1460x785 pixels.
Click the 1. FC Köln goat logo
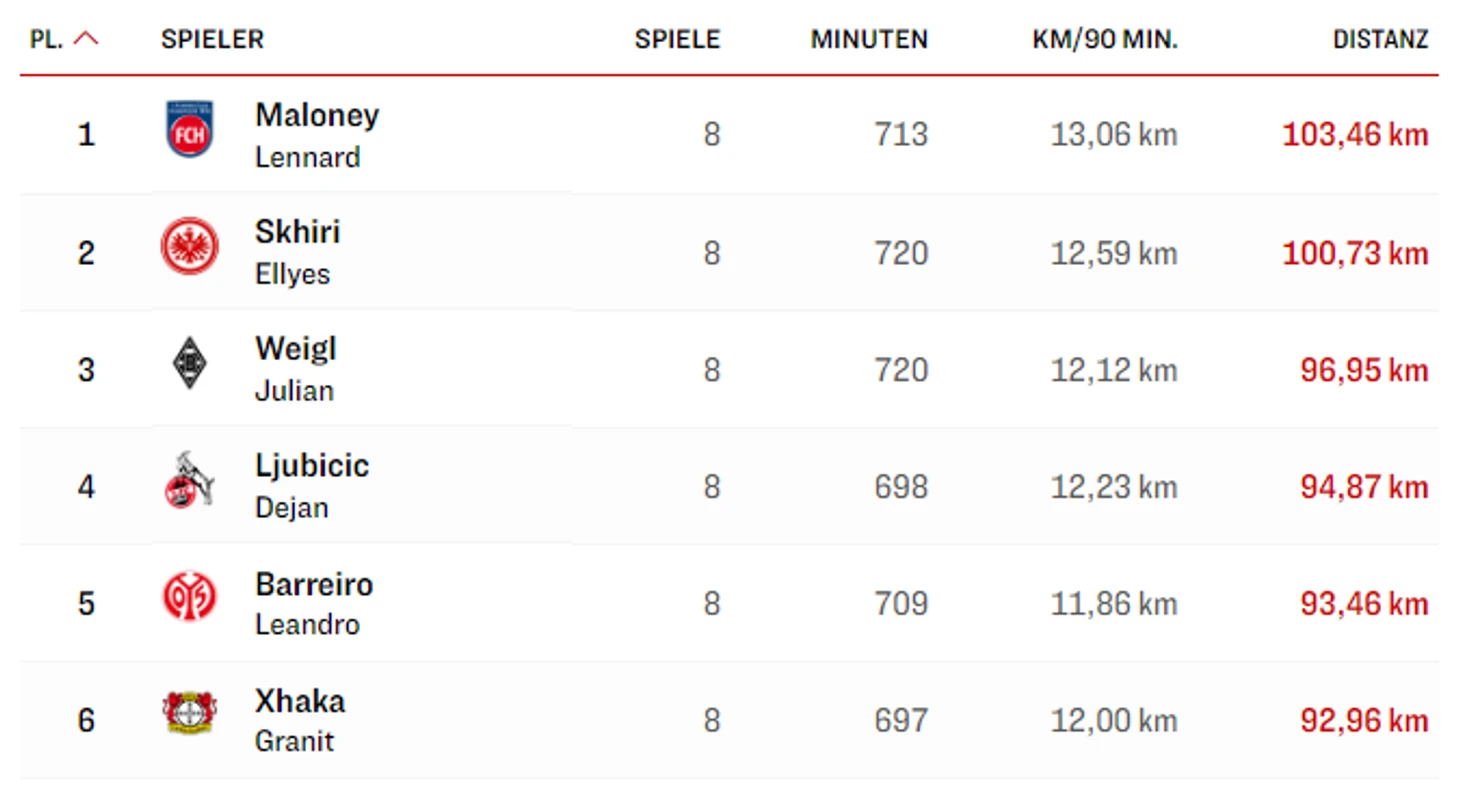189,480
